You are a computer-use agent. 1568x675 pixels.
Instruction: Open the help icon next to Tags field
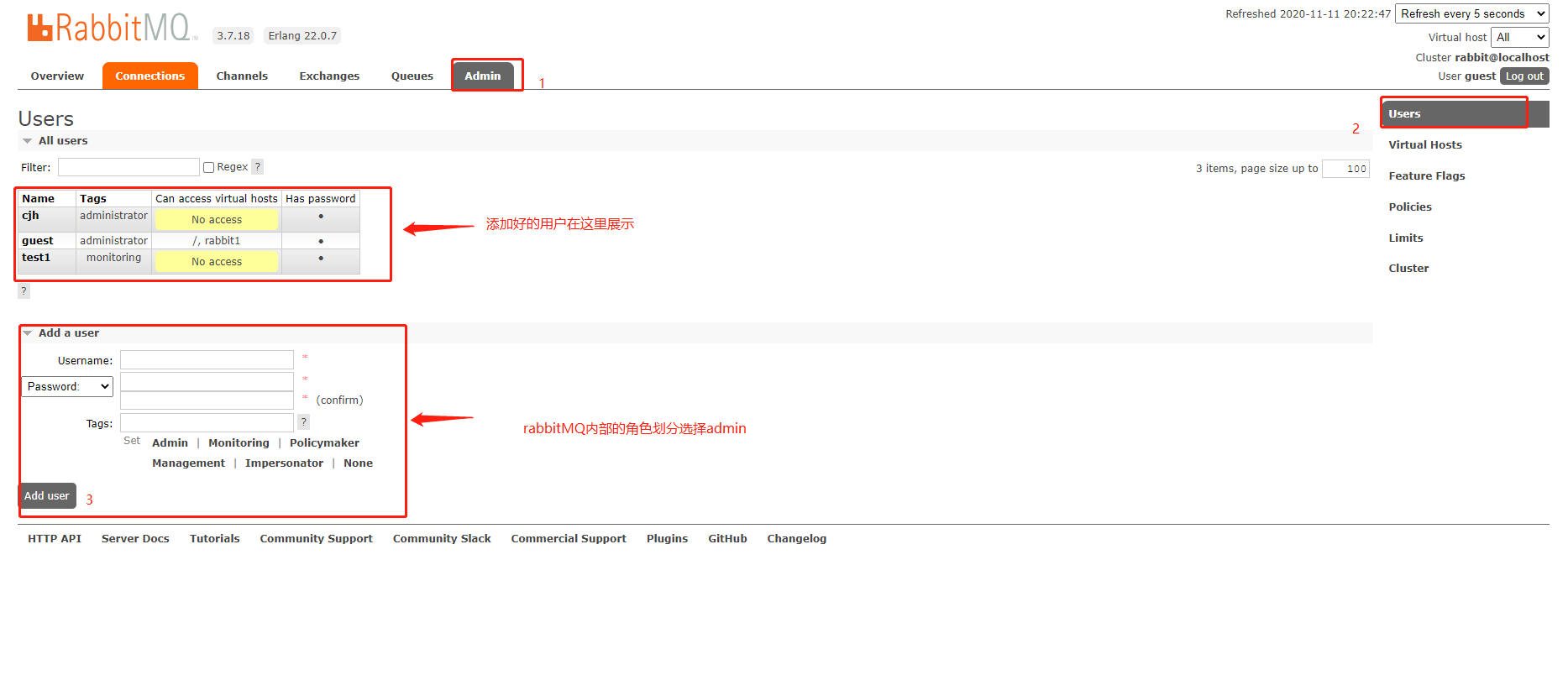pos(304,422)
